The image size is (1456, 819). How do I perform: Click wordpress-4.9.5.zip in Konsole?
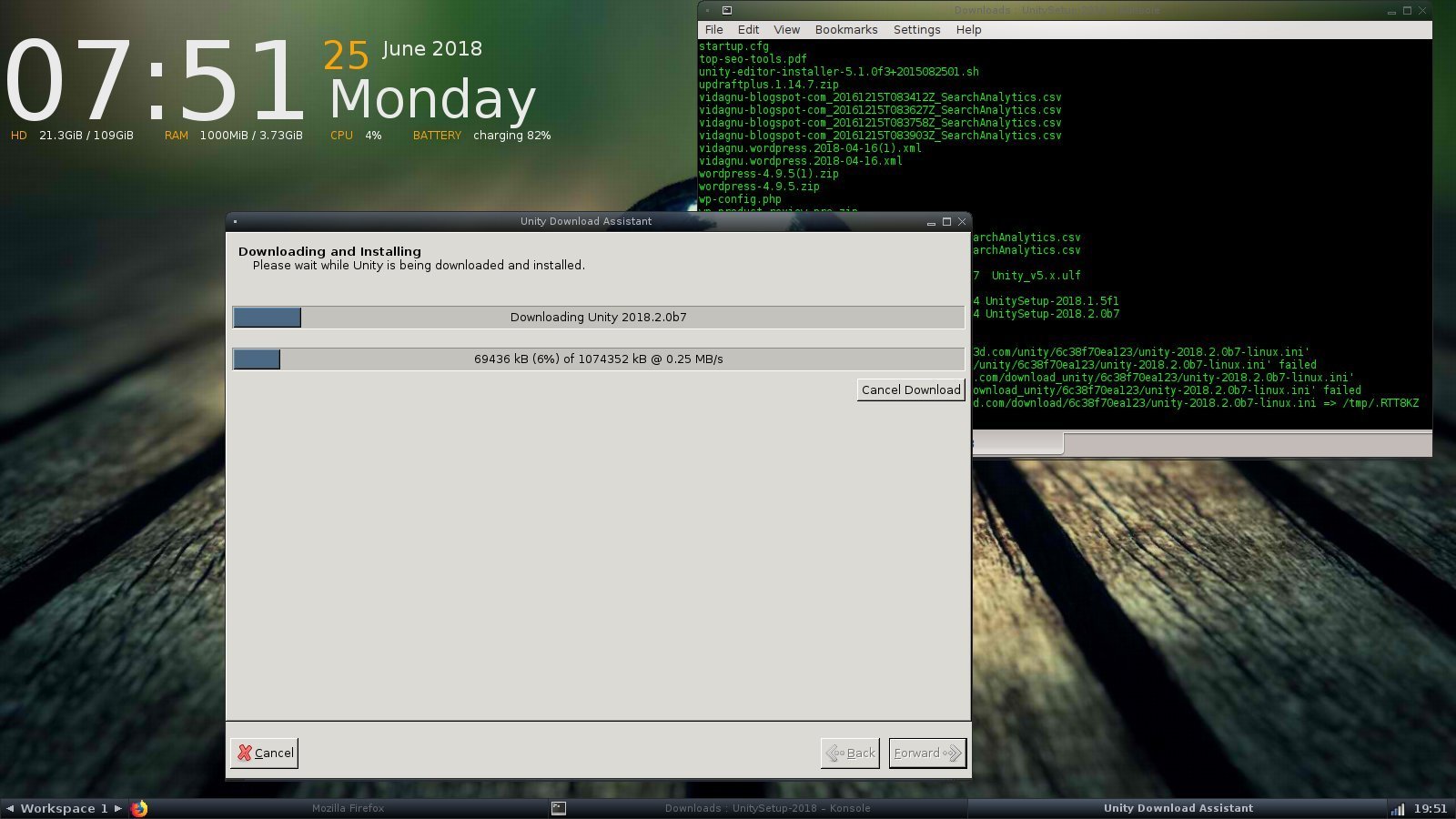[x=759, y=187]
